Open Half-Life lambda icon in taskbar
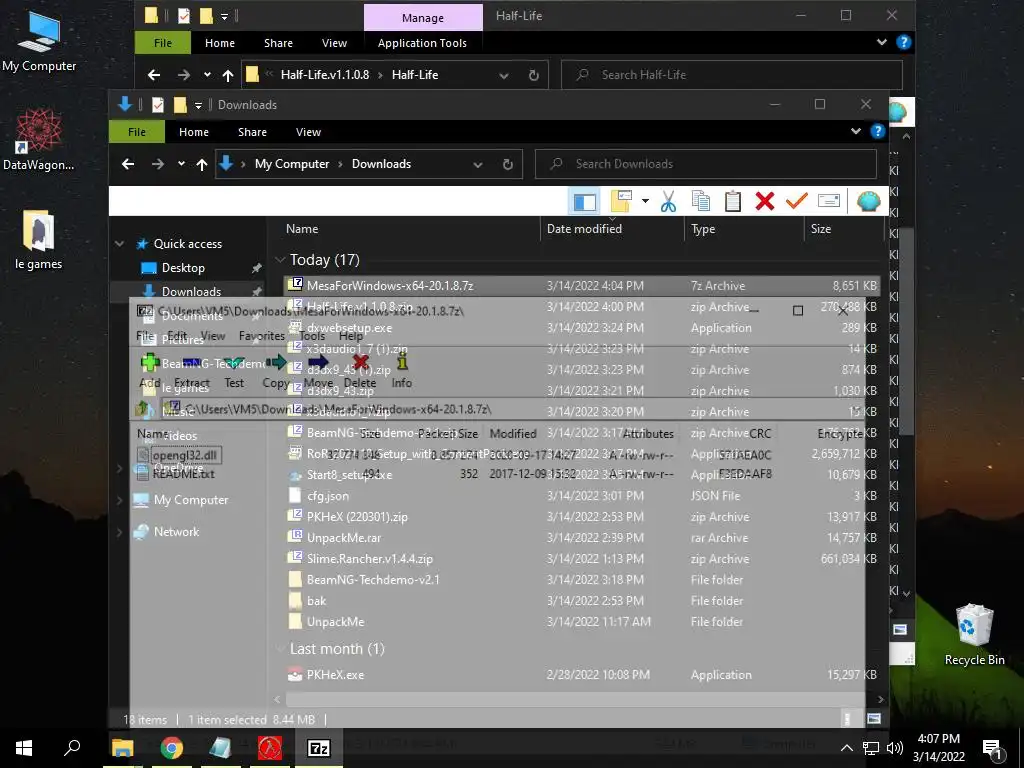 click(x=270, y=748)
